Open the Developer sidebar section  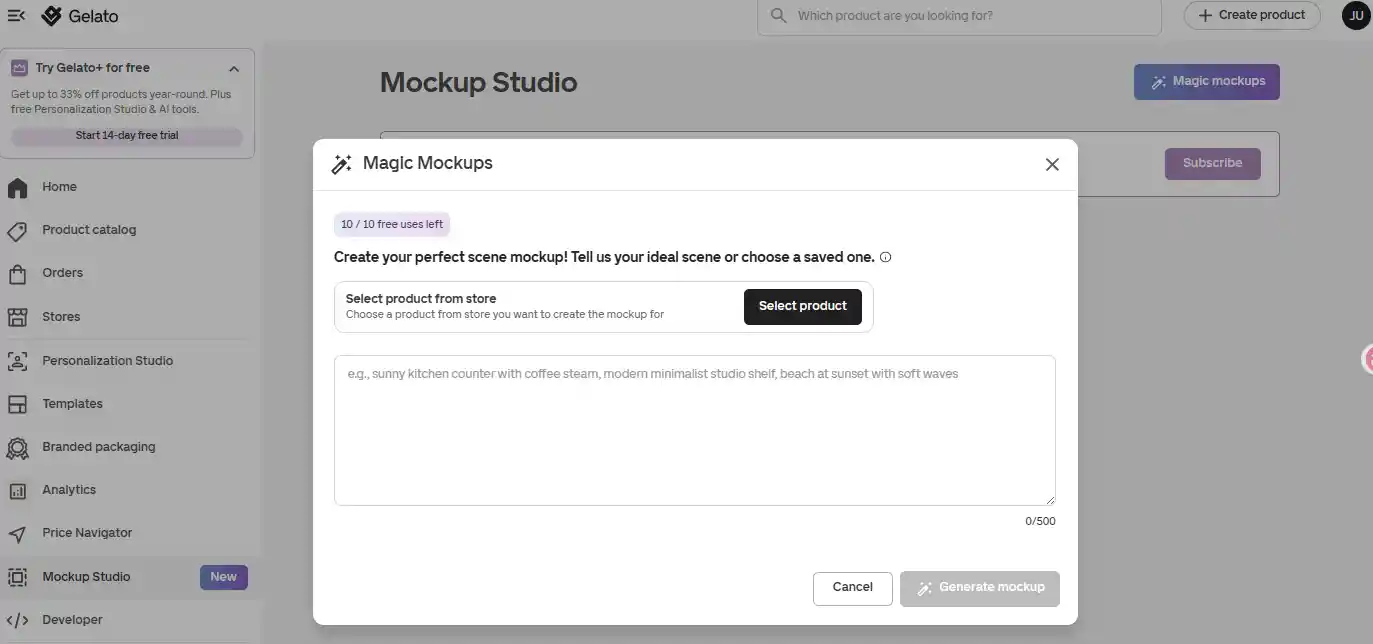pos(72,620)
